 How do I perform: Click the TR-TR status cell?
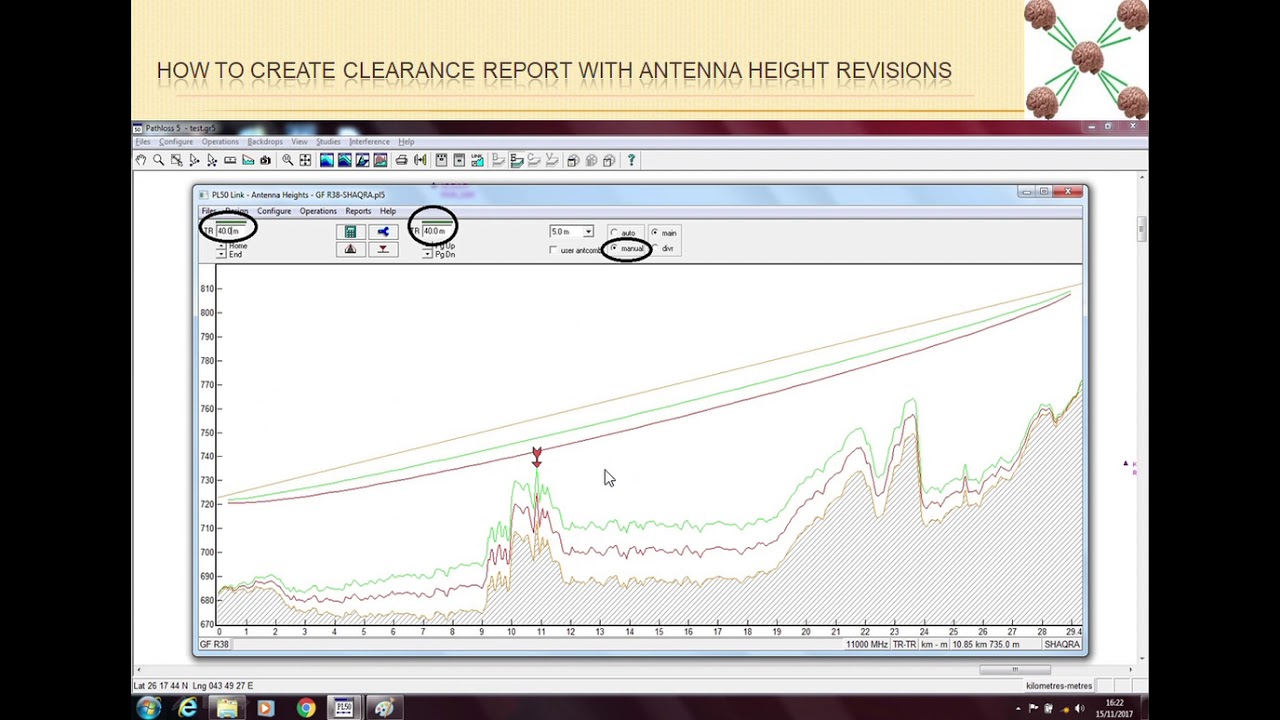(x=905, y=645)
